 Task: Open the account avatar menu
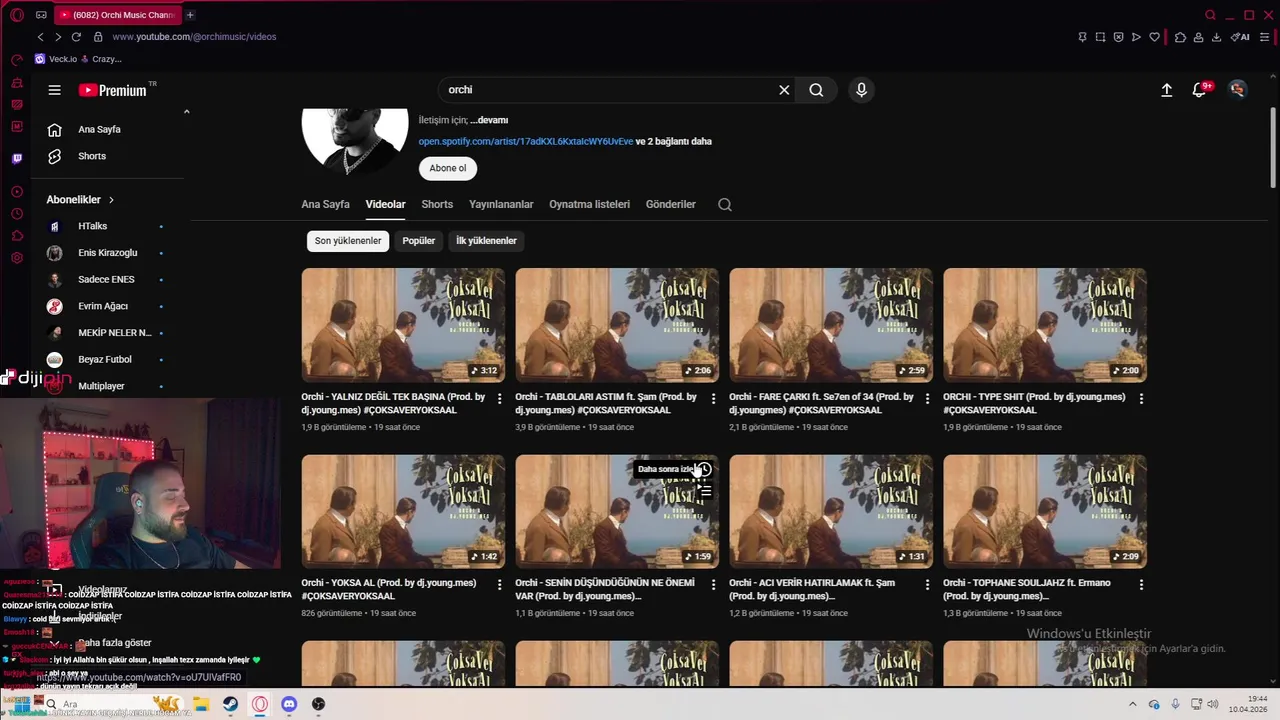tap(1237, 90)
